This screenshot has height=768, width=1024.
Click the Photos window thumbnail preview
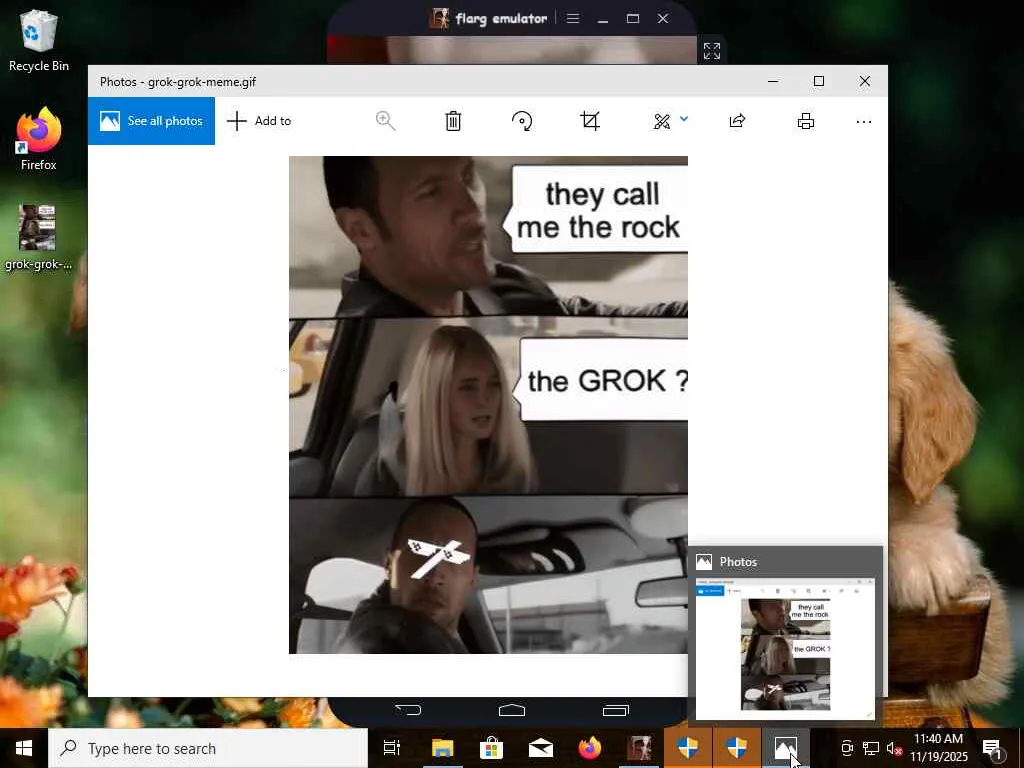(785, 648)
